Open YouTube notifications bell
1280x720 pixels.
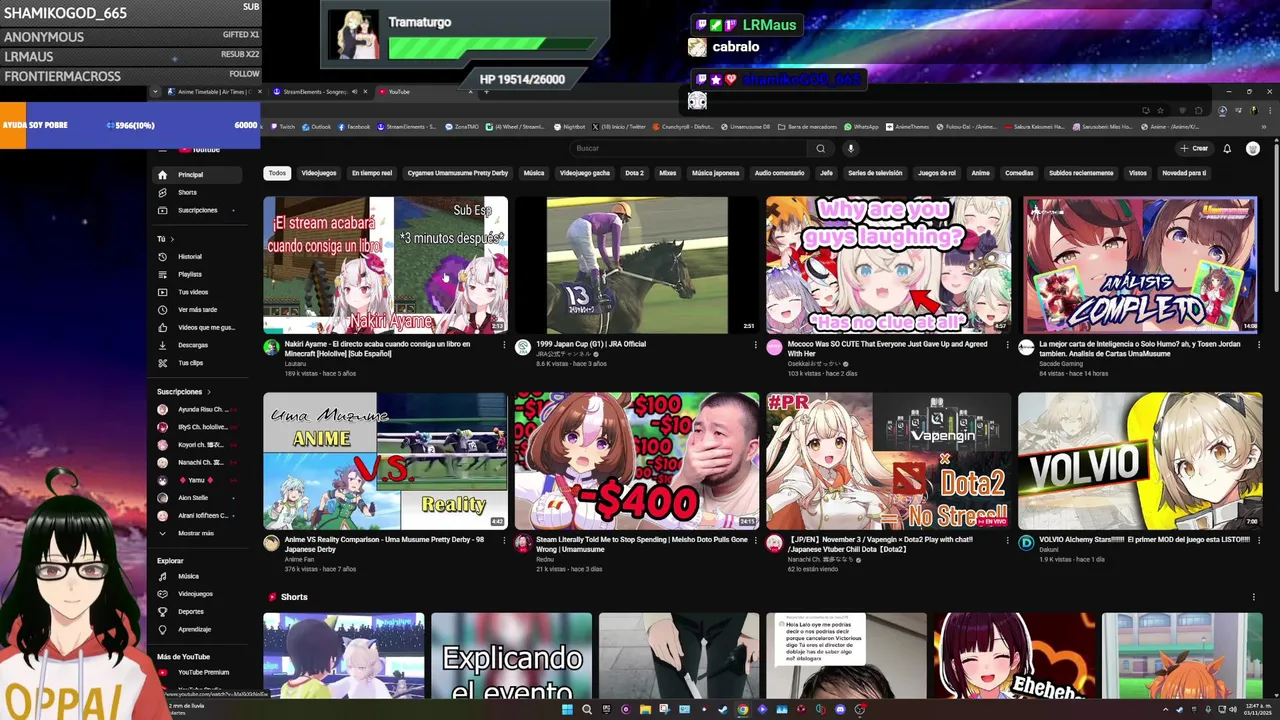pos(1227,148)
